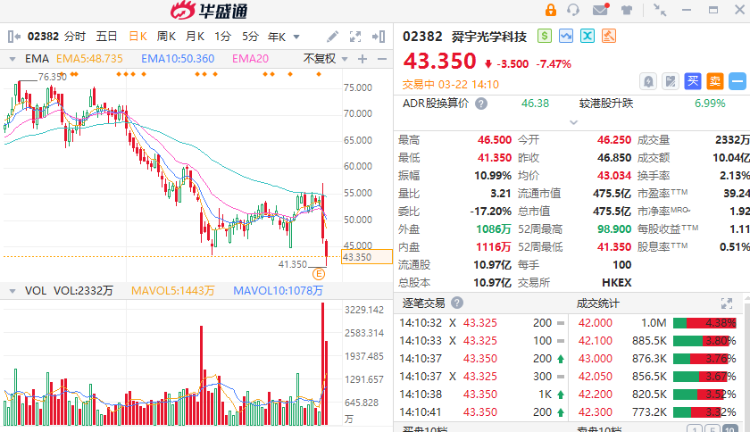Expand the trade statistics panel icon

point(727,303)
